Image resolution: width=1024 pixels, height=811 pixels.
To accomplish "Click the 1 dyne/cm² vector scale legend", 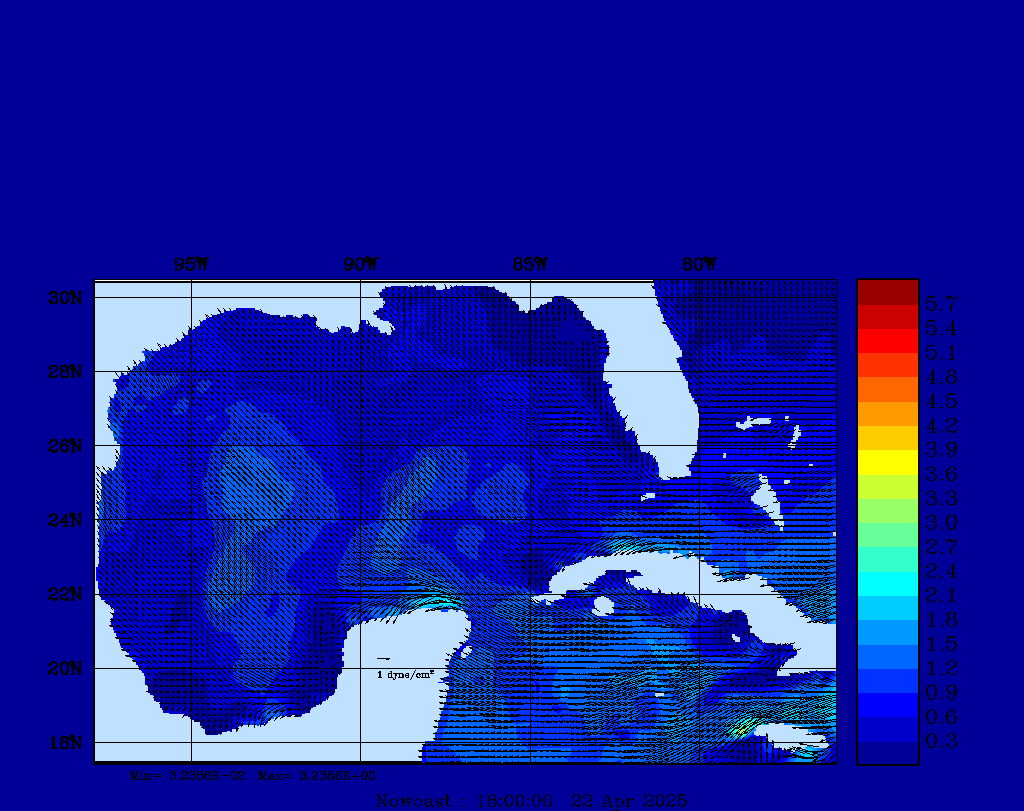I will (404, 675).
